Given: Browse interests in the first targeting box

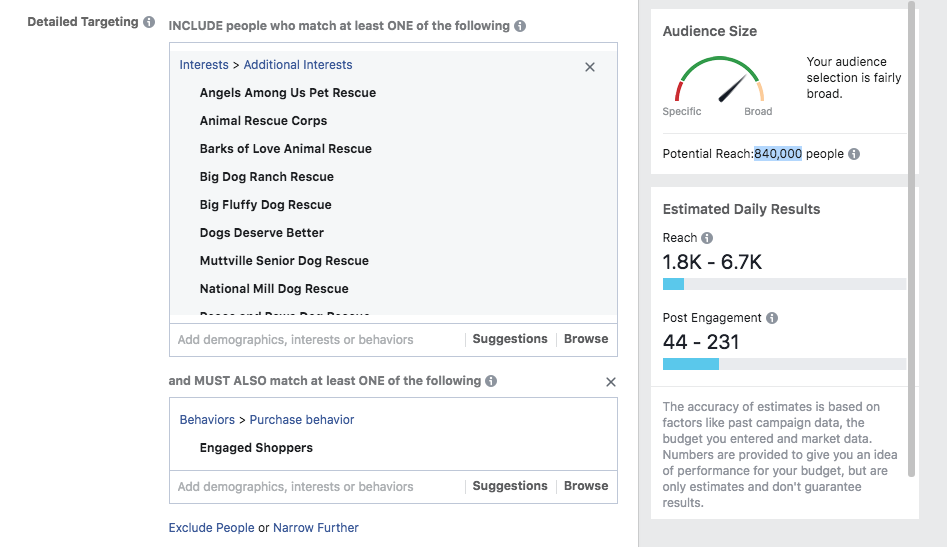Looking at the screenshot, I should [586, 339].
